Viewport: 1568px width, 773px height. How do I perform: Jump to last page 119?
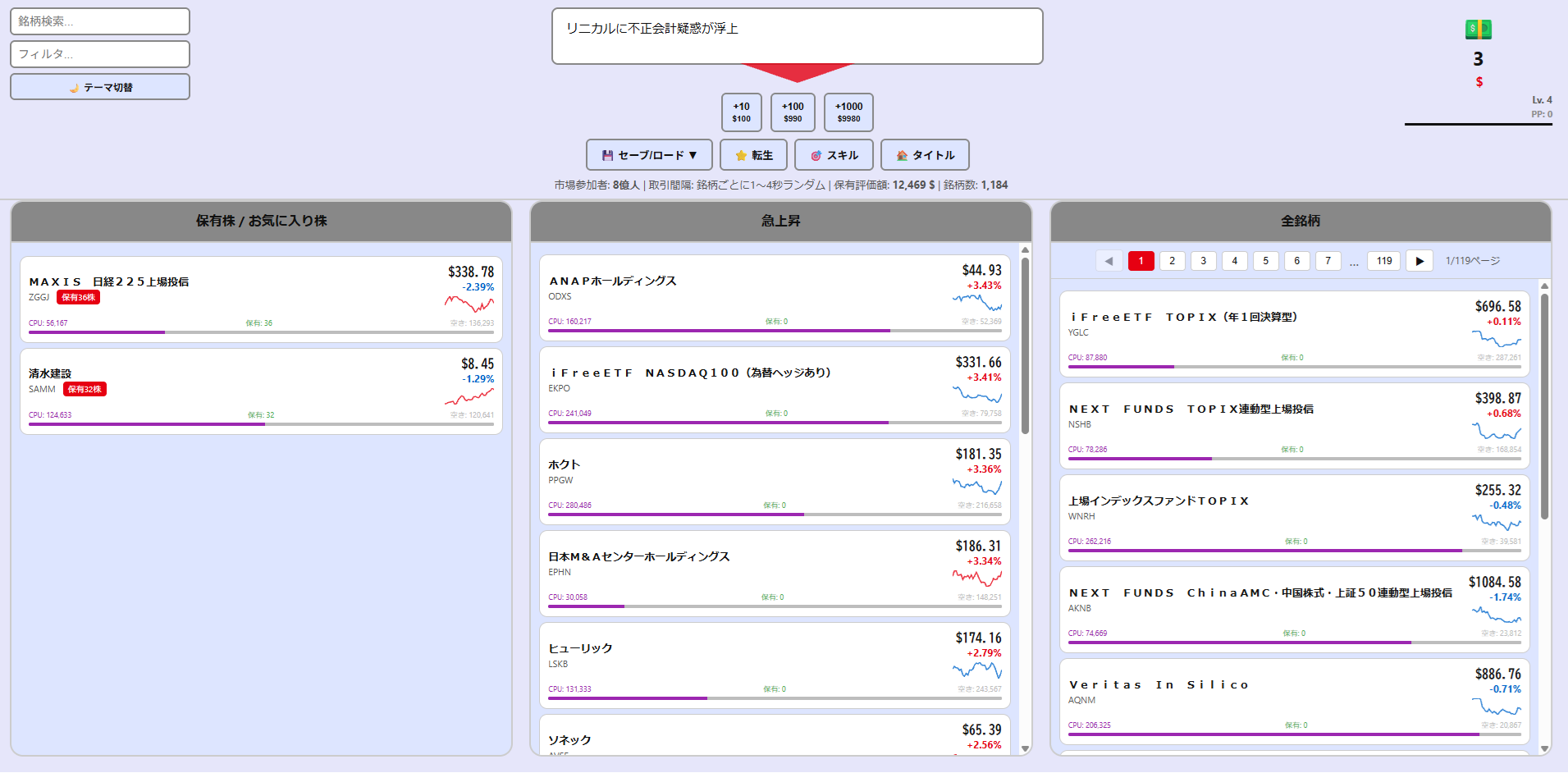(1384, 261)
